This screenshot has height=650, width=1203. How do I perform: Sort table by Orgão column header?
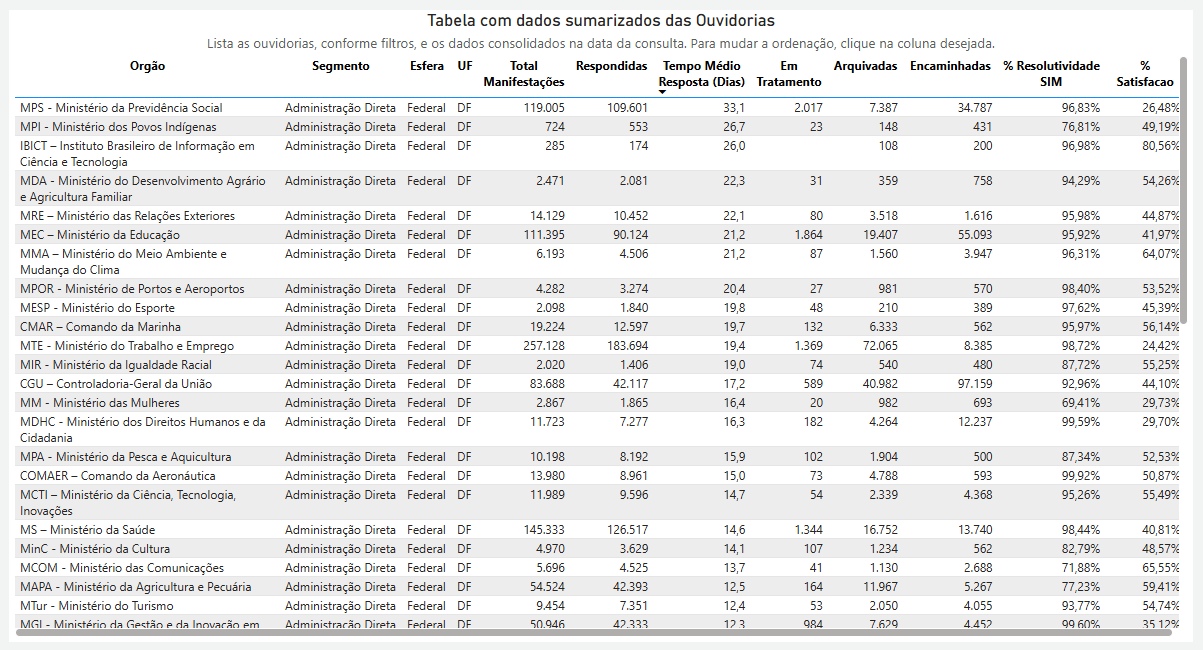[147, 67]
